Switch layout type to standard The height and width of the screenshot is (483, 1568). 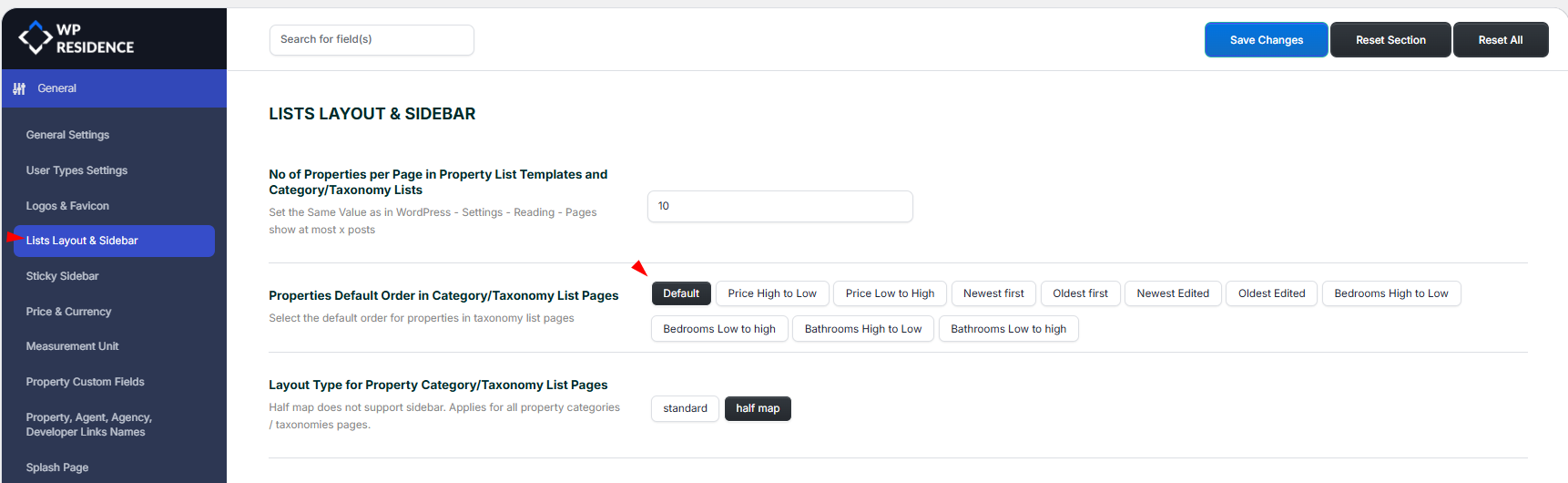pyautogui.click(x=685, y=408)
